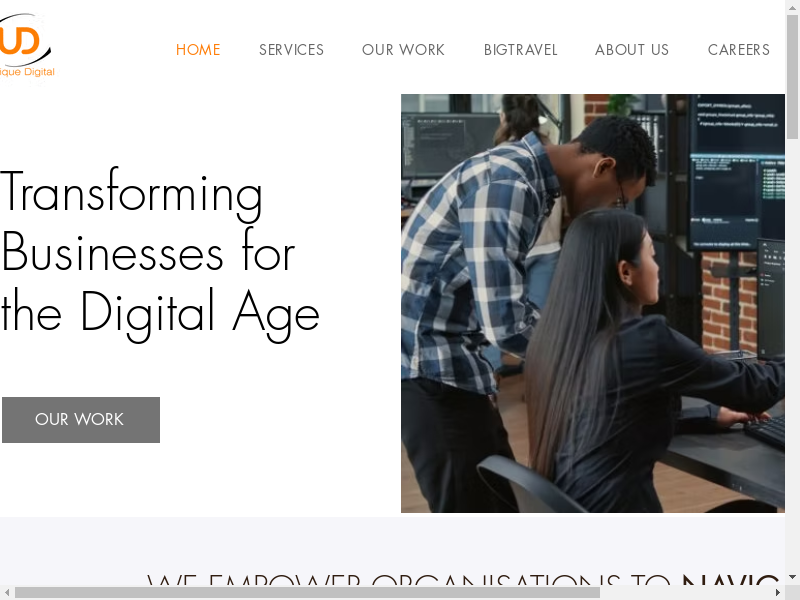Click the scroll-up arrow of vertical scrollbar
This screenshot has height=600, width=800.
[792, 6]
